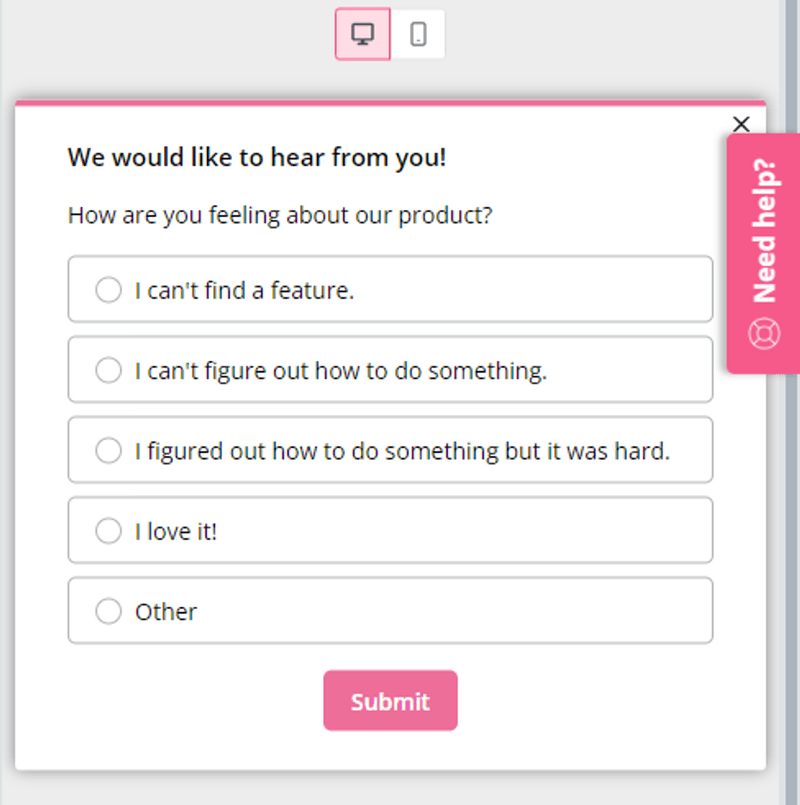Select "I figured out how to do something but it was hard"
The width and height of the screenshot is (800, 805).
pos(108,450)
